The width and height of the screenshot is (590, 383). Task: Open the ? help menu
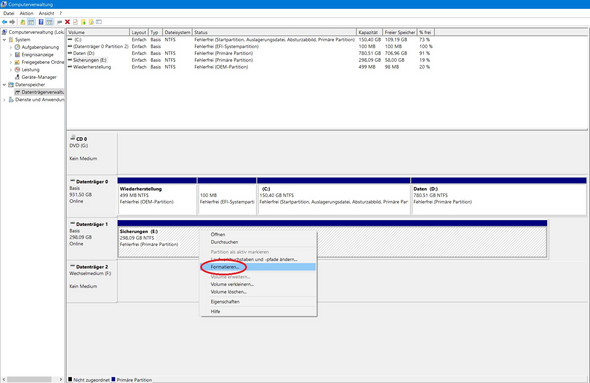pyautogui.click(x=60, y=13)
